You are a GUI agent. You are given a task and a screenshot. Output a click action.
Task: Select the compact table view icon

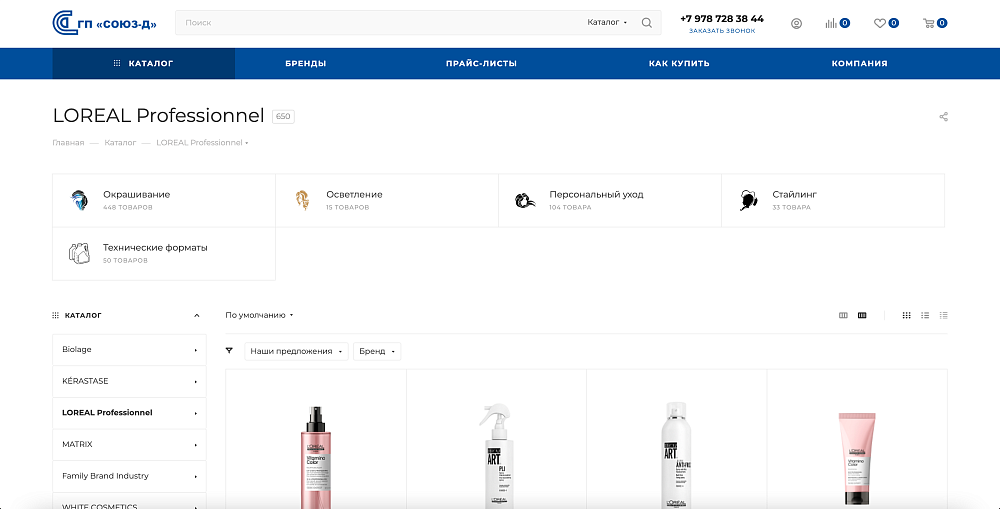[944, 315]
